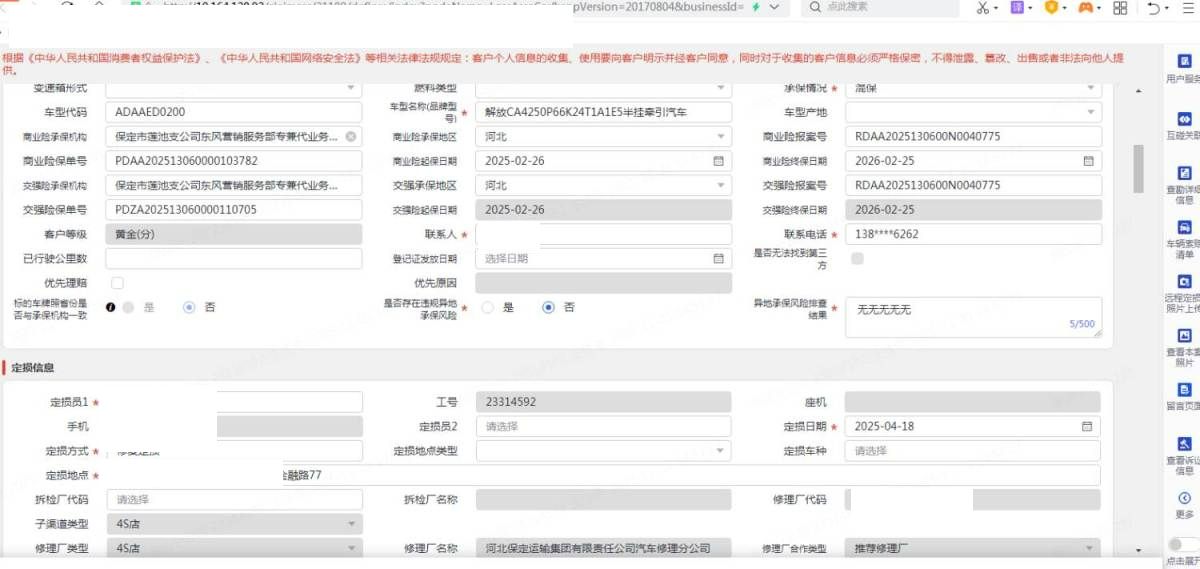This screenshot has width=1200, height=569.
Task: Clear the 商业险承保机构 field with X icon
Action: (351, 137)
